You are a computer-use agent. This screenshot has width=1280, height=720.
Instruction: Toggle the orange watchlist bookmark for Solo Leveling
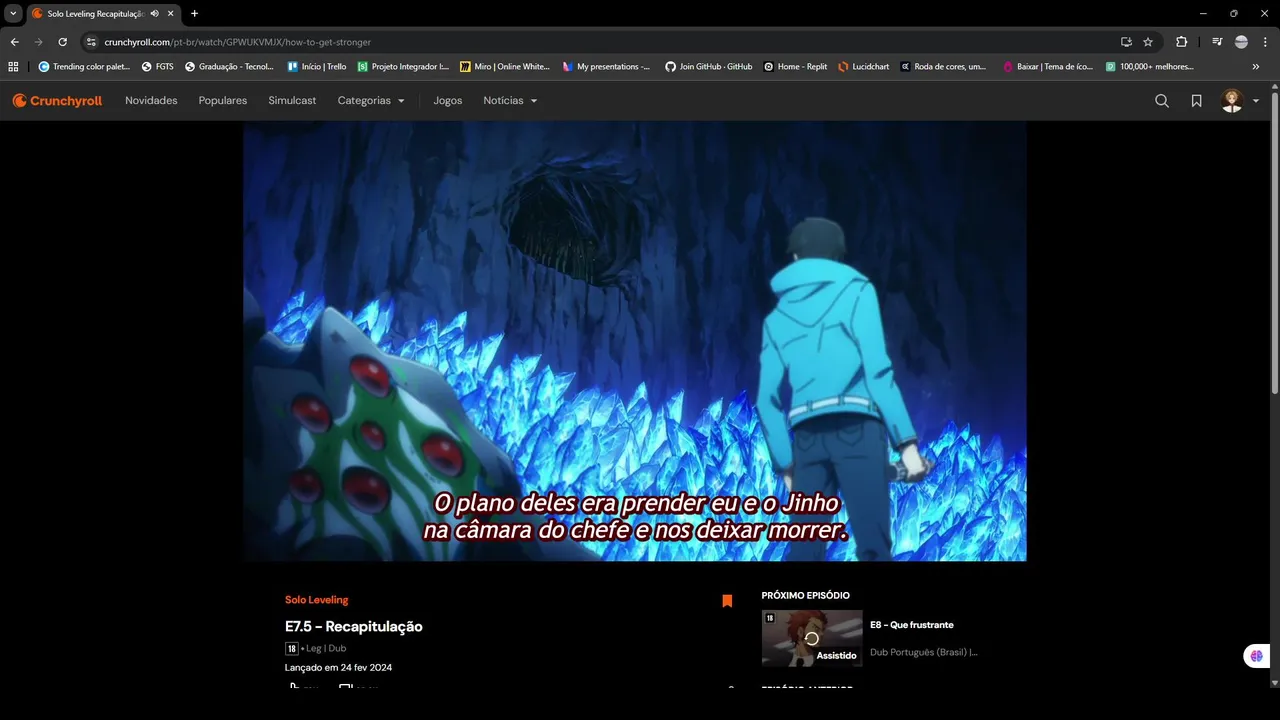click(x=727, y=601)
